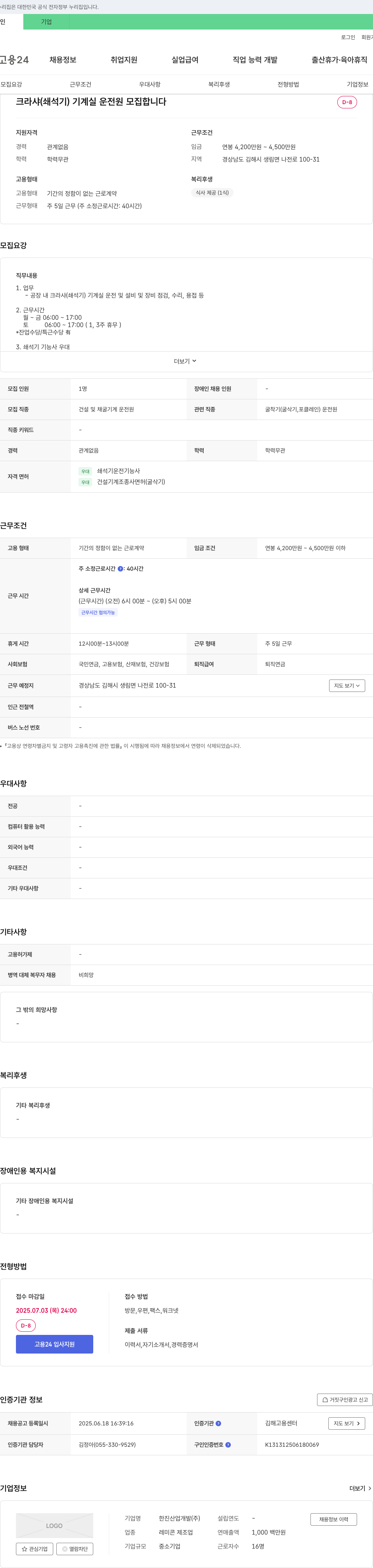Click the 건설기계조종사면허(굴삭기) license text
This screenshot has width=373, height=1568.
[131, 482]
